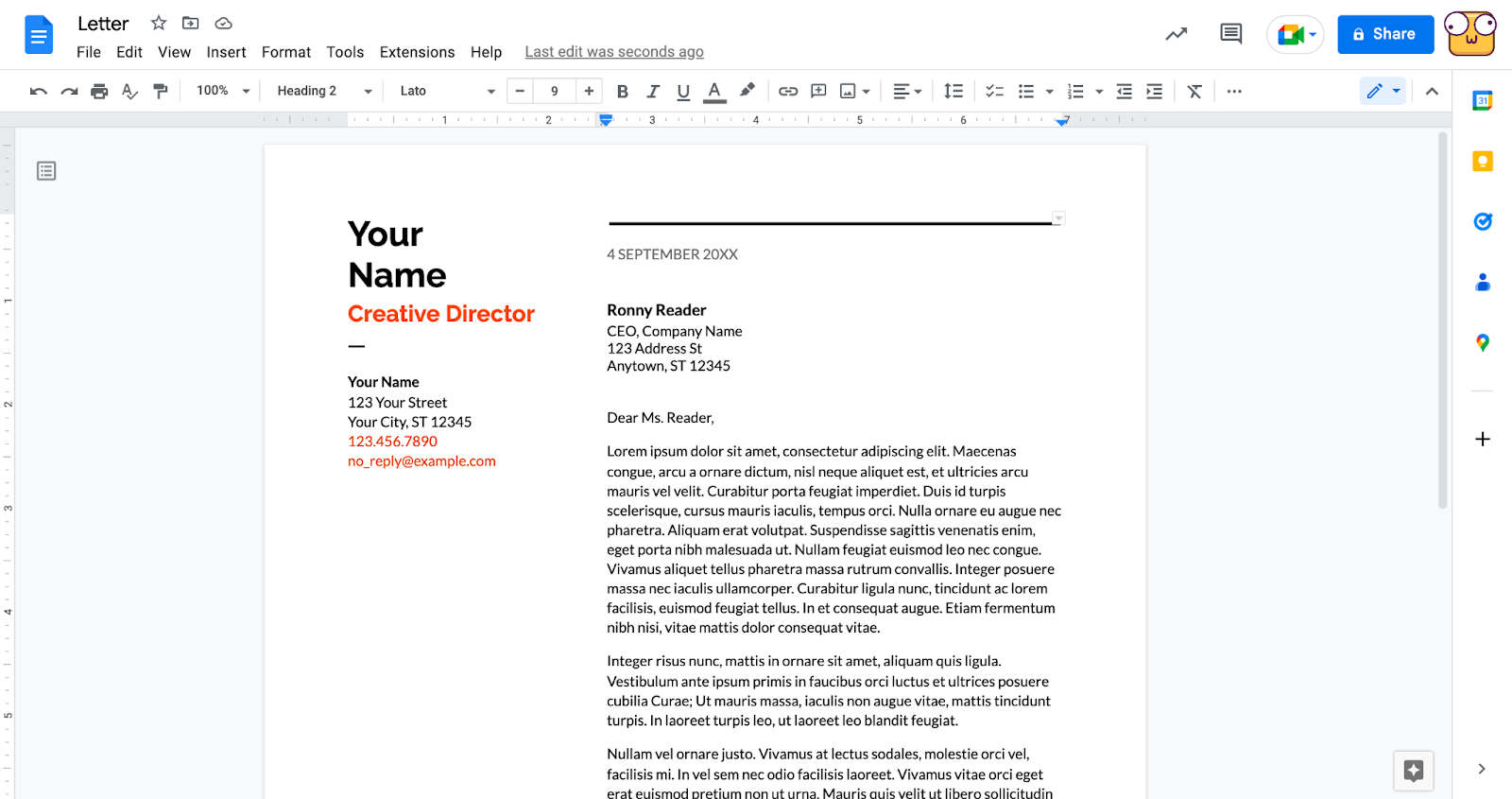Click the font size input field
This screenshot has height=799, width=1512.
[x=555, y=92]
